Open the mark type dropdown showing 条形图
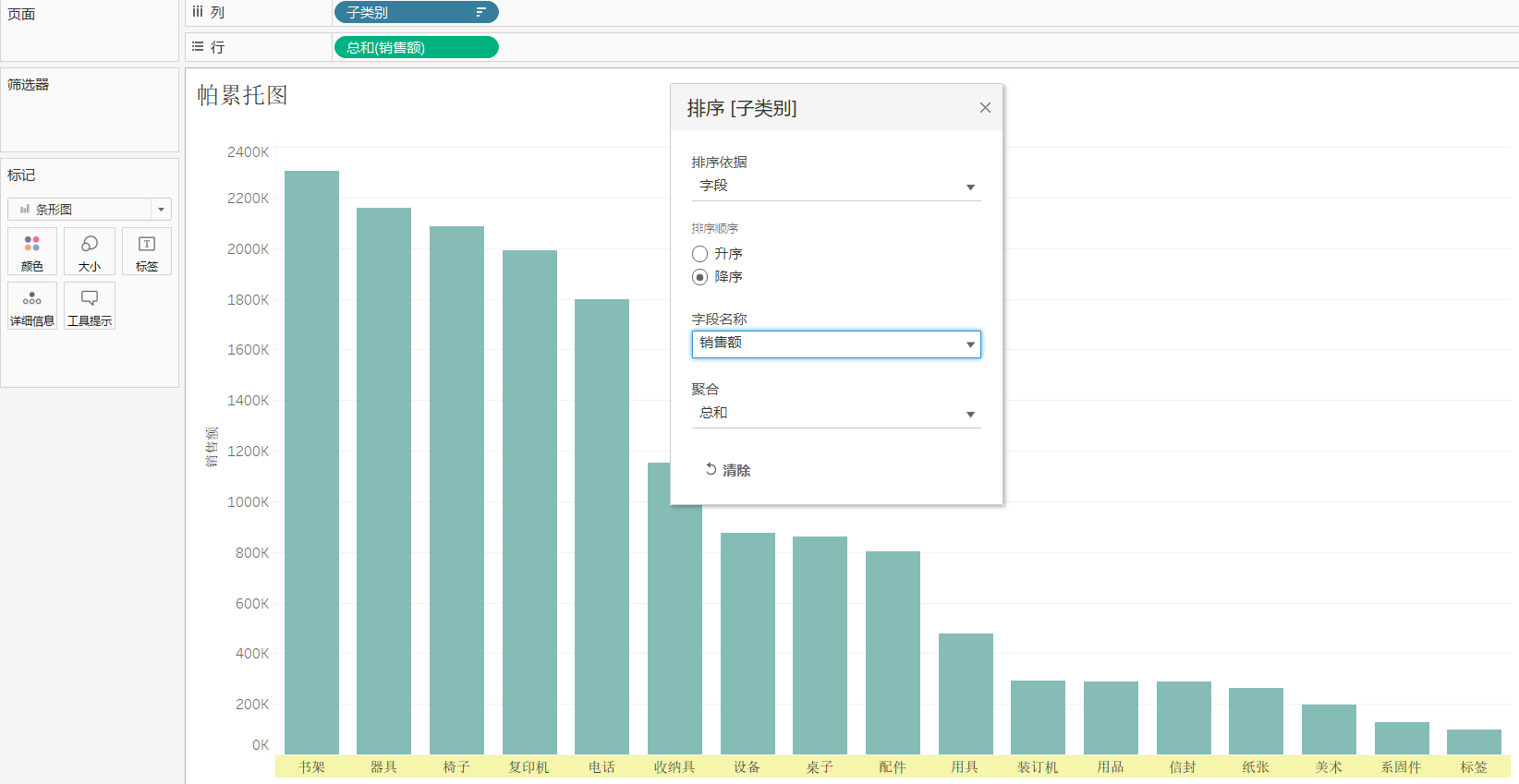Screen dimensions: 1519x784 coord(90,209)
